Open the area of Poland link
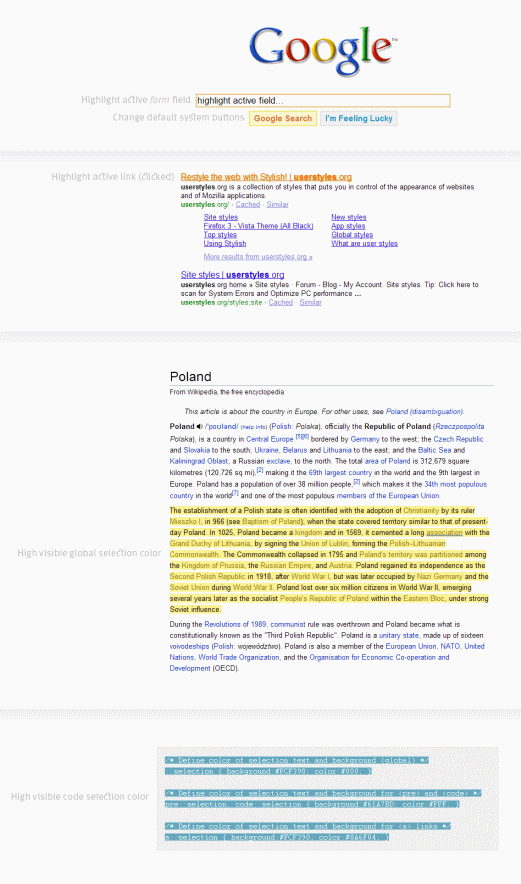Screen dimensions: 521x884 [387, 461]
